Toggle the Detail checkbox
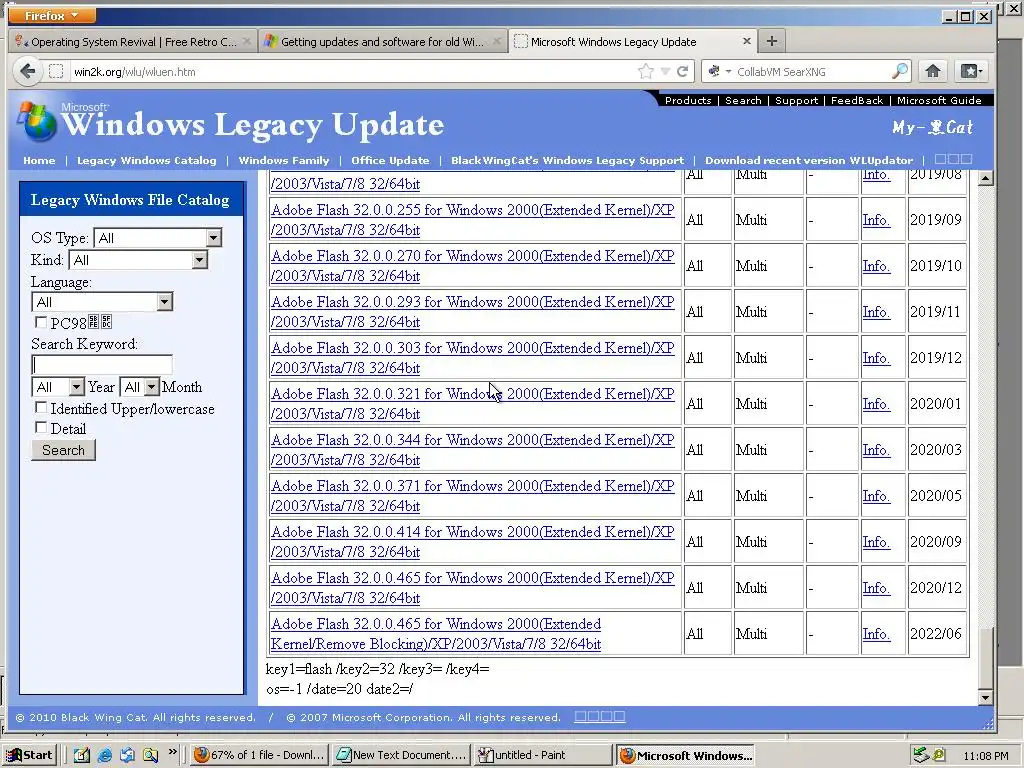This screenshot has width=1024, height=768. 40,428
